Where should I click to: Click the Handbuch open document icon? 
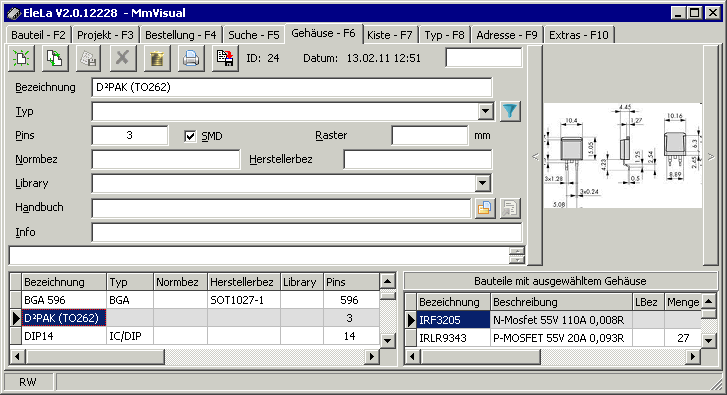(x=510, y=208)
